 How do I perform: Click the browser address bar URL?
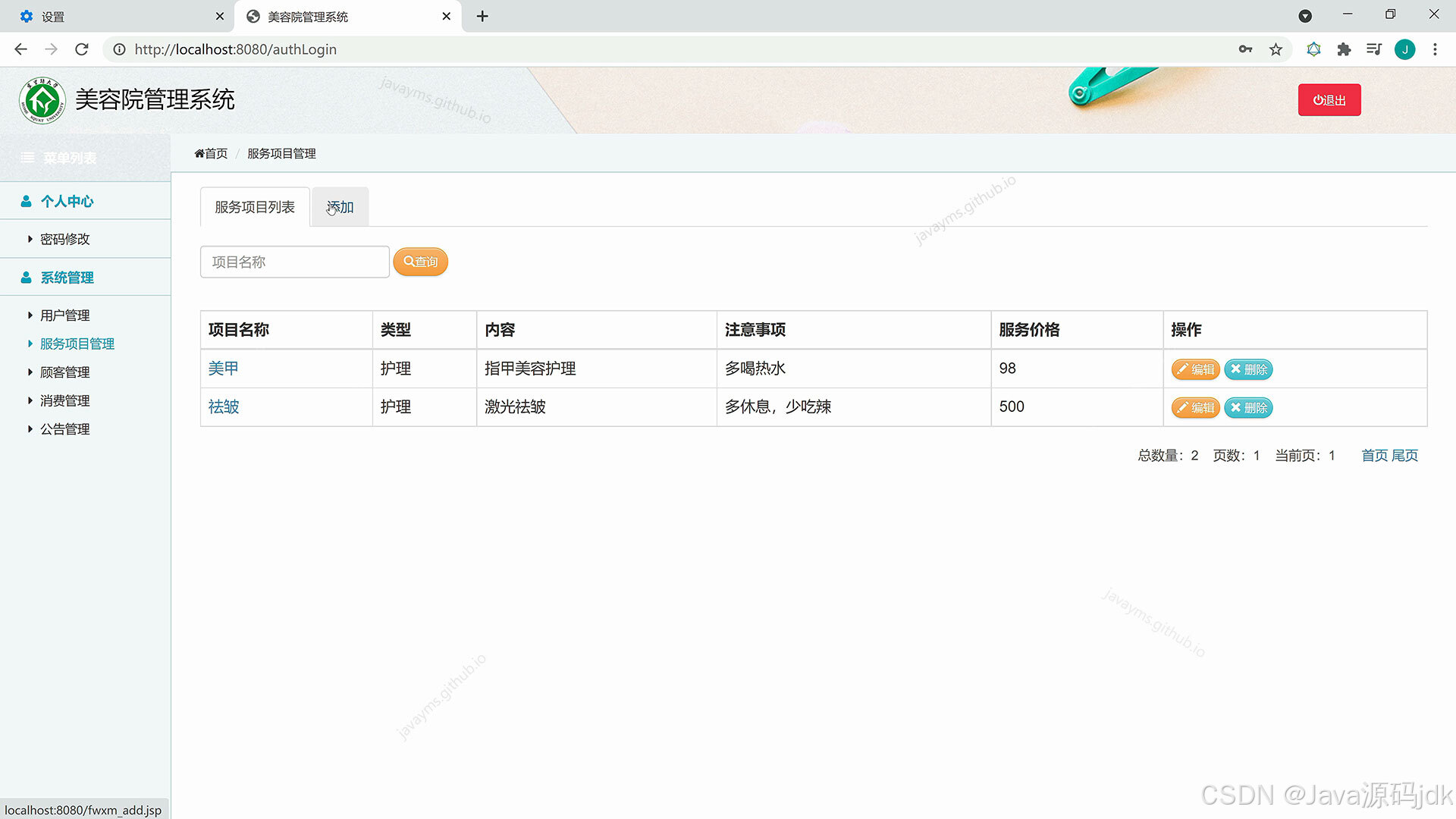tap(235, 49)
